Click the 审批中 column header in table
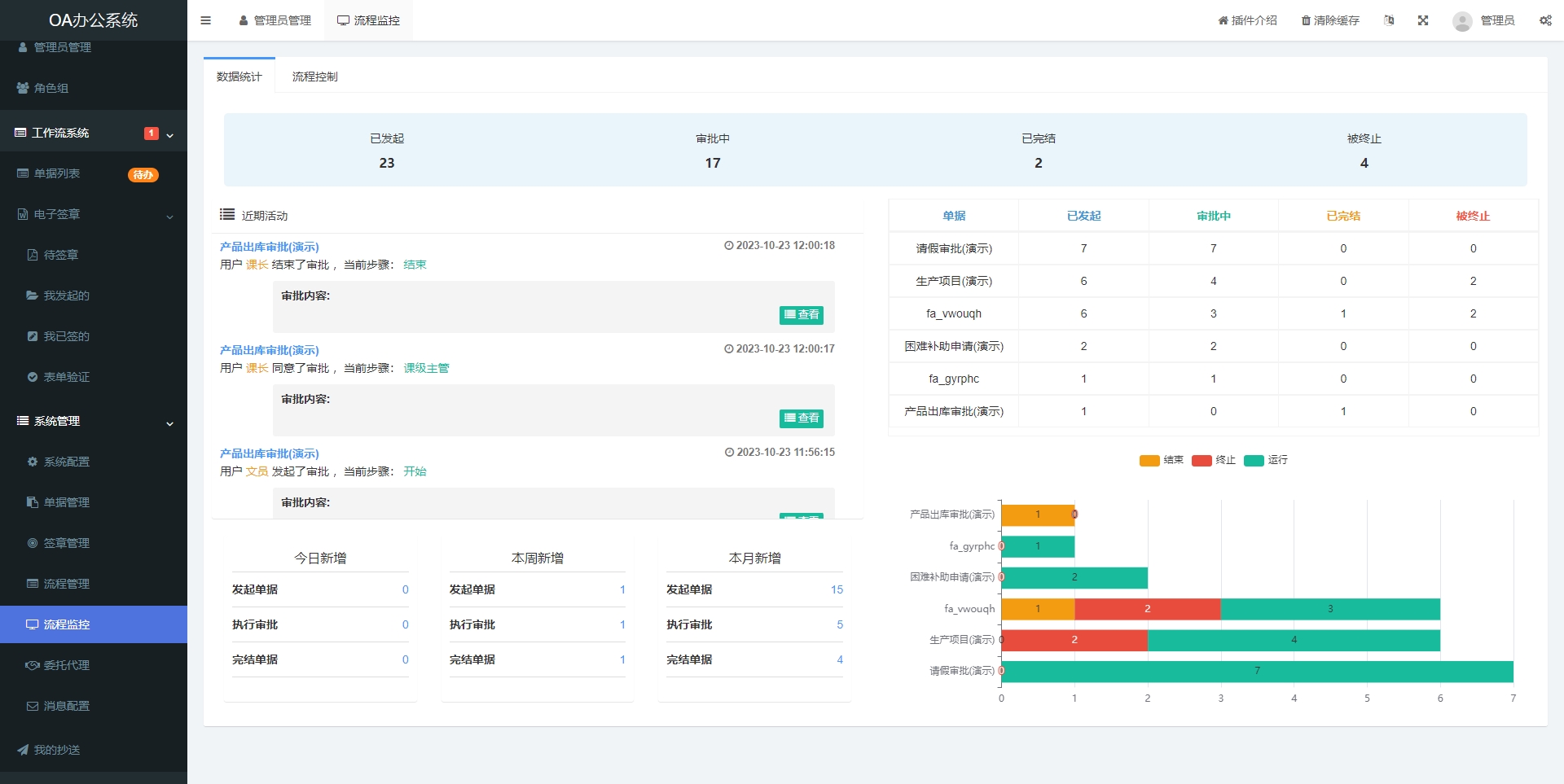 (x=1213, y=216)
